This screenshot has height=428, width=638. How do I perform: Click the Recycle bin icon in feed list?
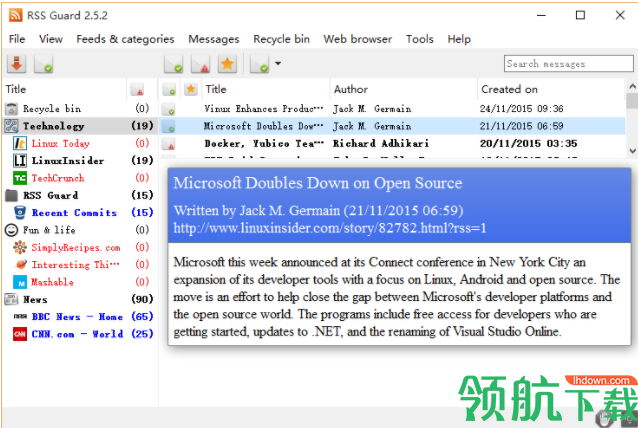coord(11,109)
